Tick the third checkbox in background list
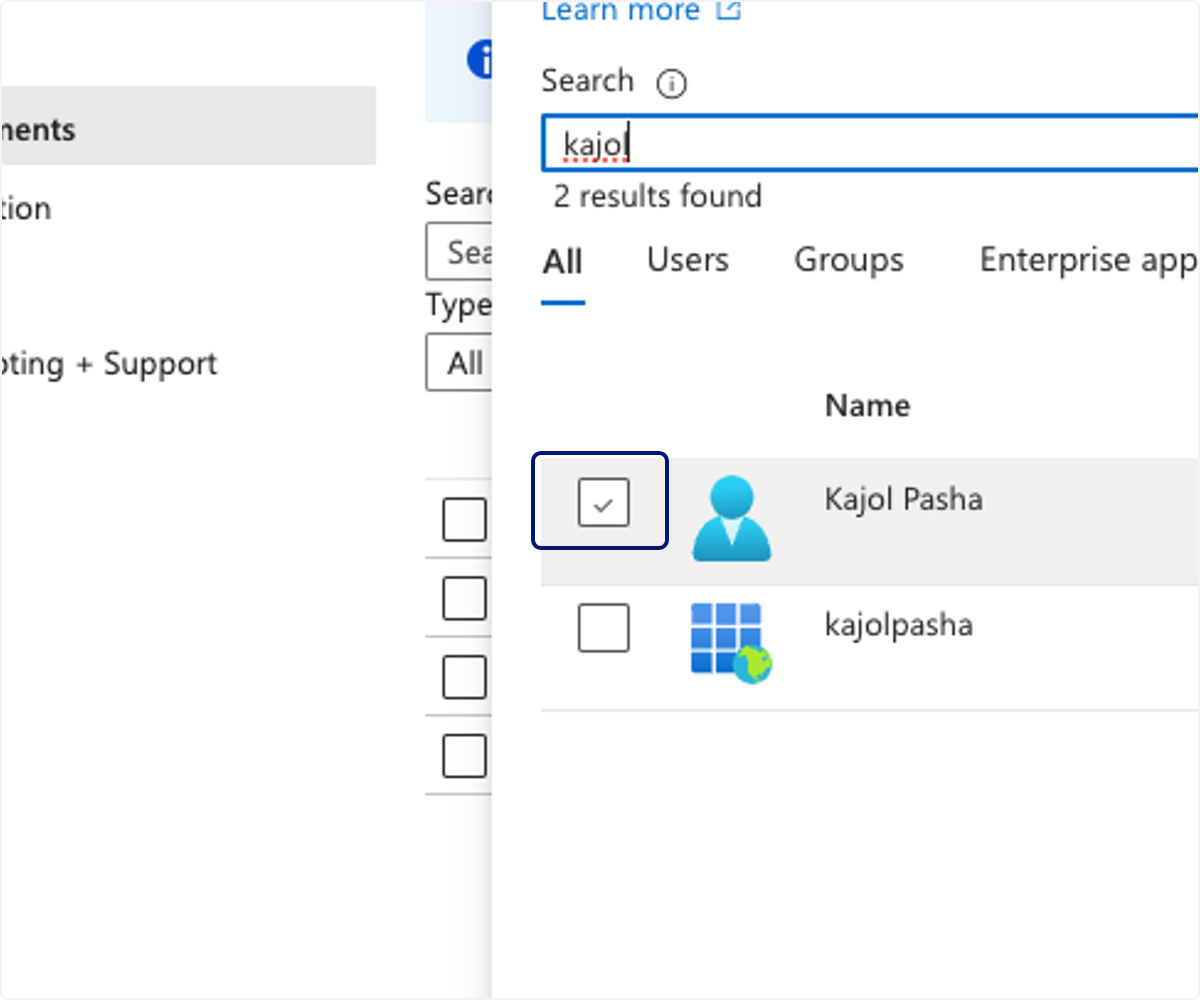The width and height of the screenshot is (1200, 1000). pyautogui.click(x=464, y=678)
